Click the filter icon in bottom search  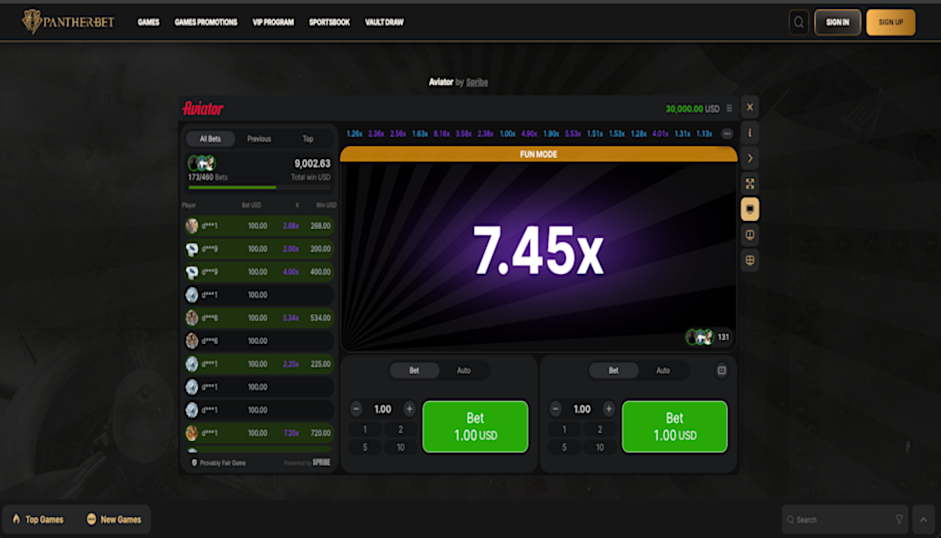(899, 519)
